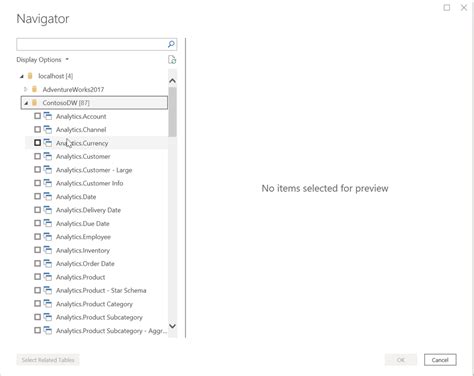Select the AdventureWorks2017 label

(x=73, y=89)
